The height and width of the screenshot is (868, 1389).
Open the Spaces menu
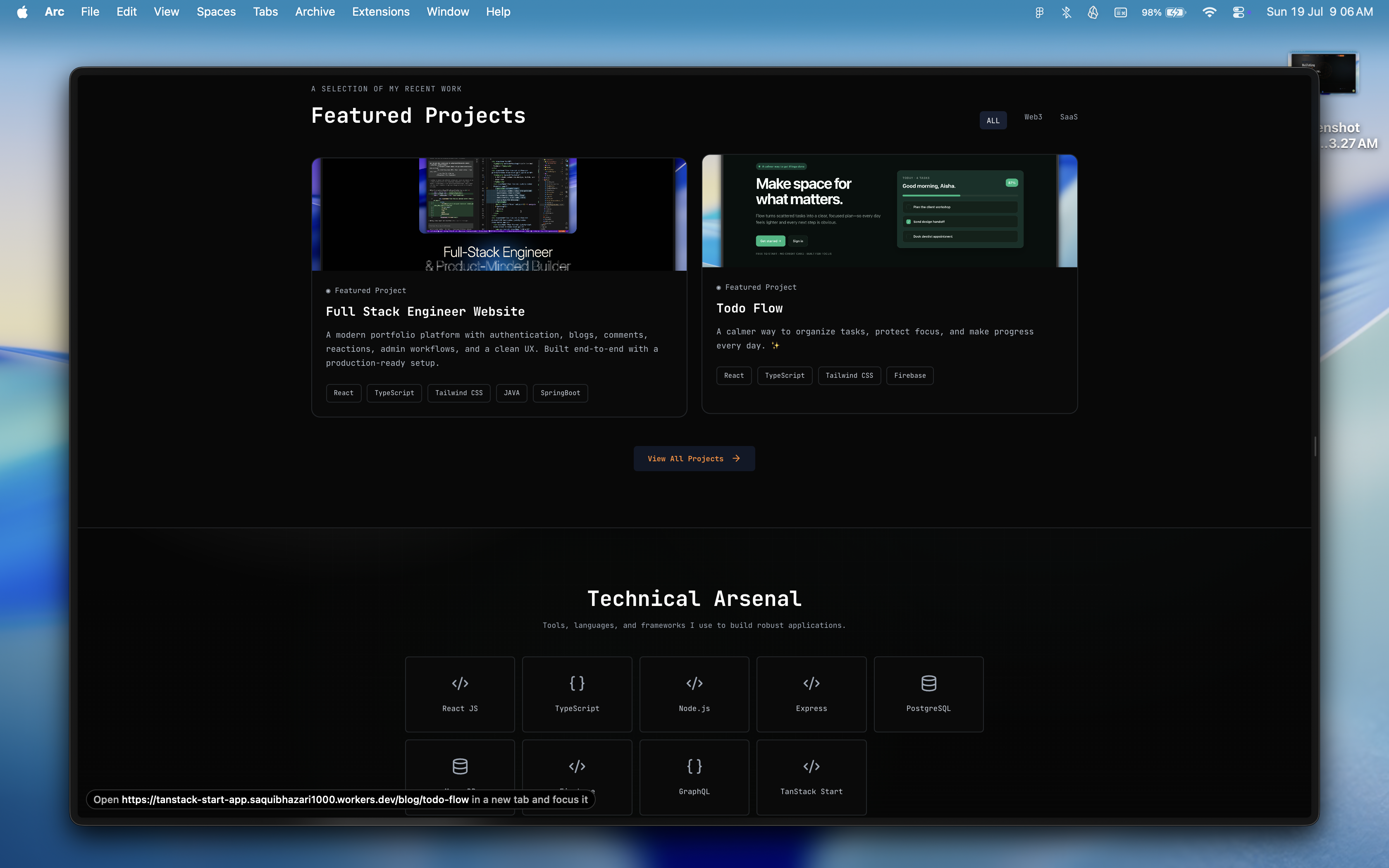tap(216, 12)
